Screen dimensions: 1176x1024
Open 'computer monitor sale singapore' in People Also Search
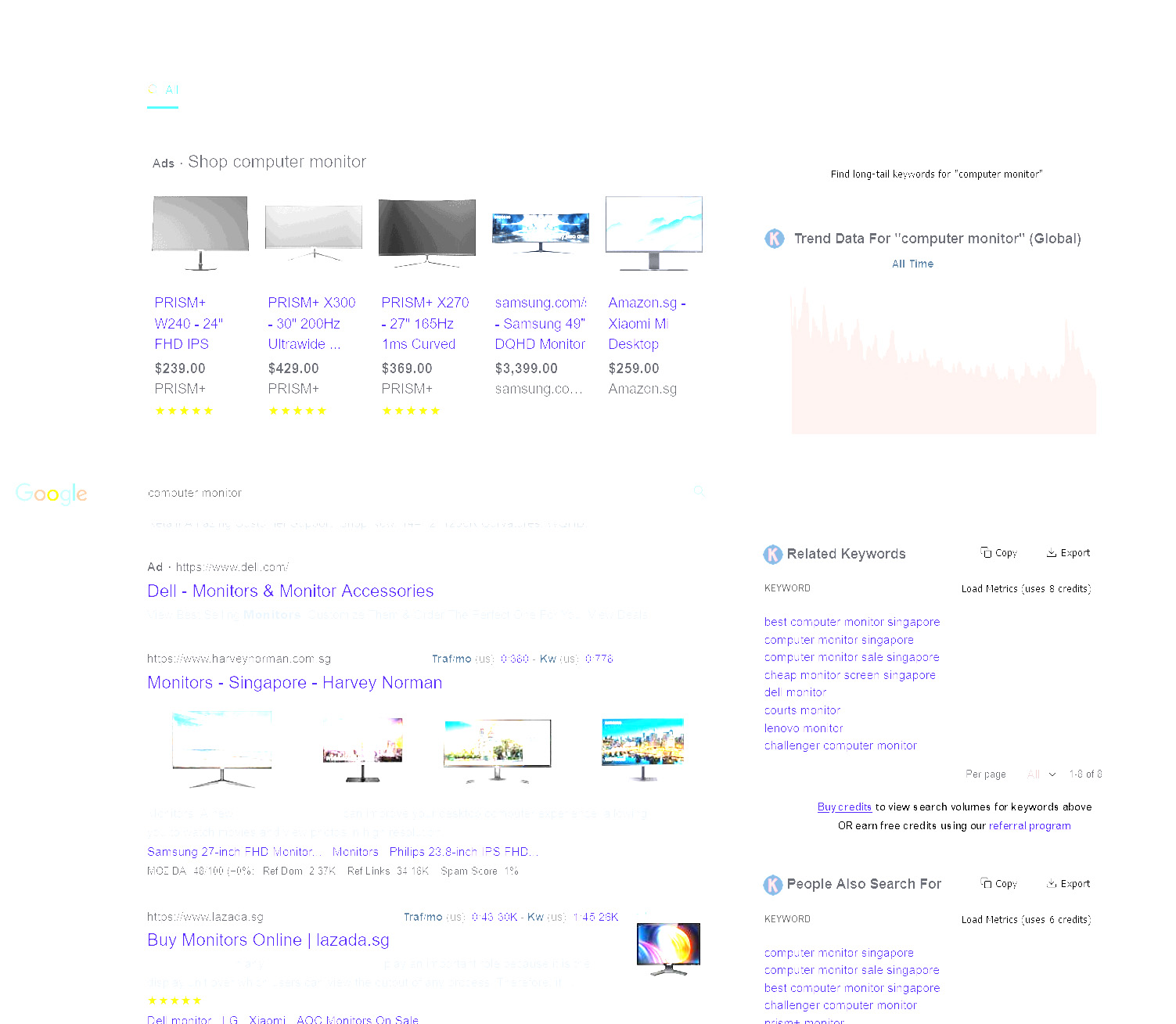pos(851,971)
